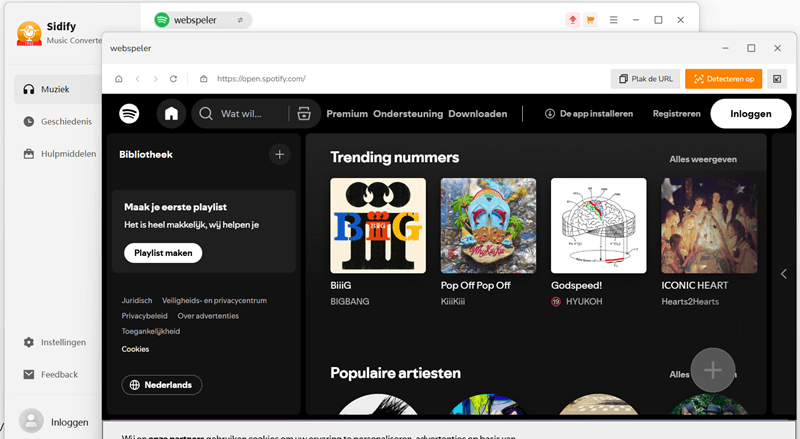Viewport: 800px width, 439px height.
Task: Open the Ondersteuning link
Action: 408,114
